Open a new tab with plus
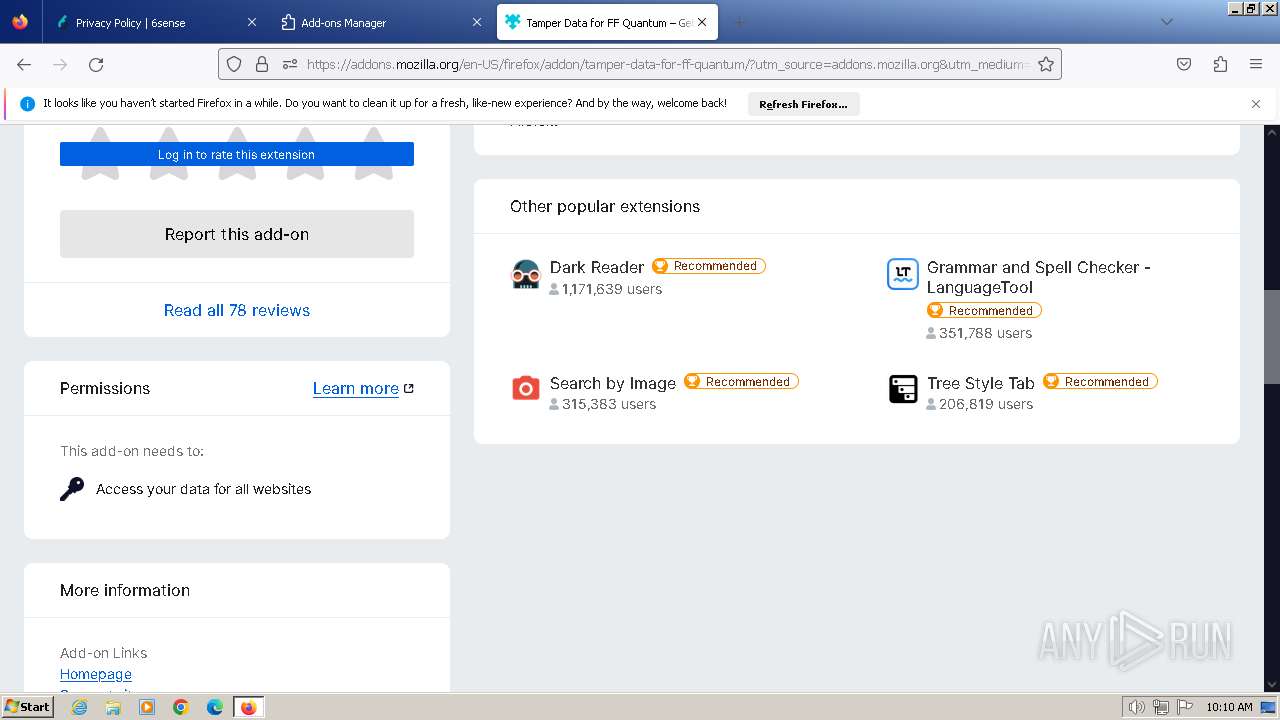The width and height of the screenshot is (1280, 720). tap(740, 22)
